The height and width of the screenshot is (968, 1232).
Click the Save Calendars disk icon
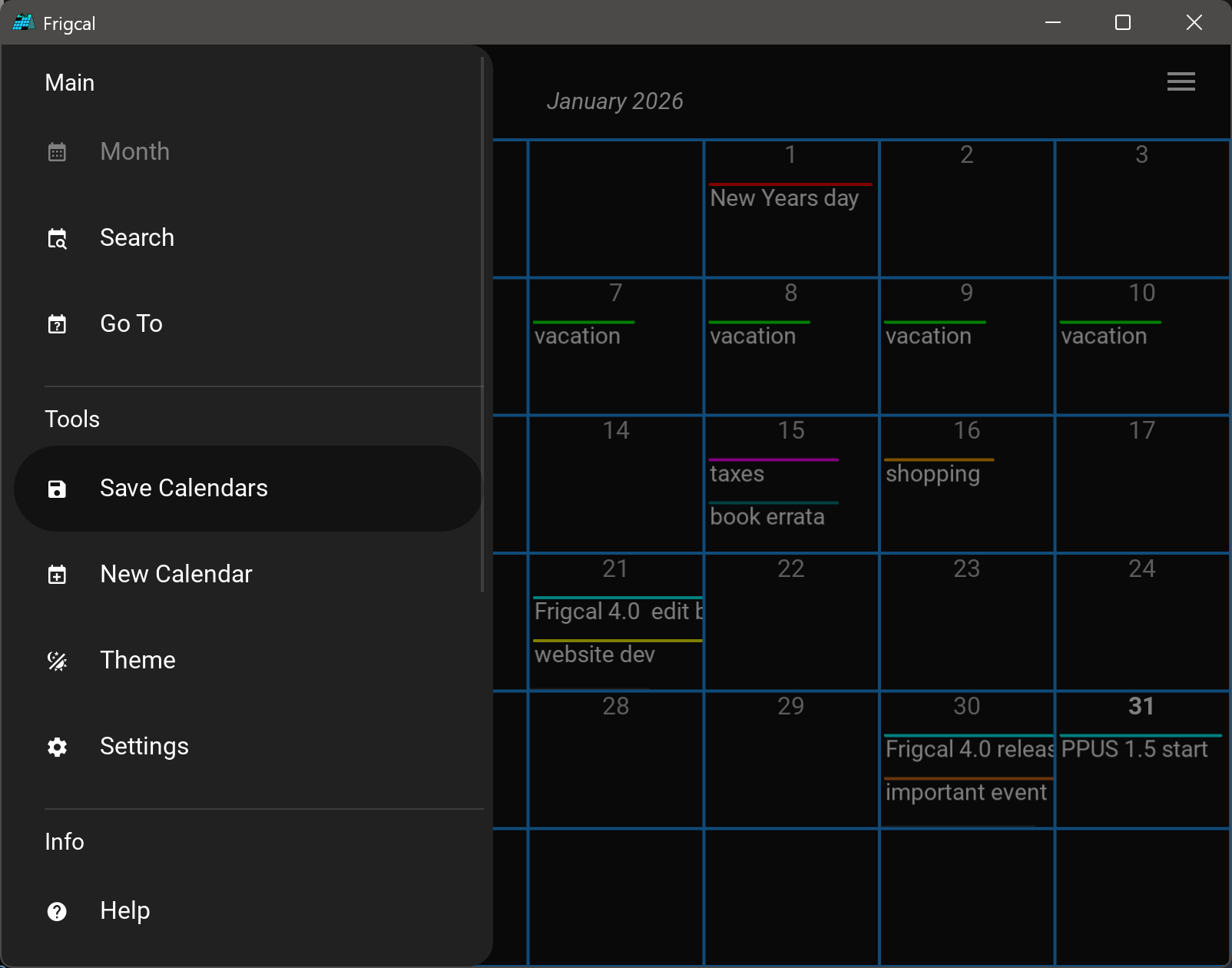(57, 489)
